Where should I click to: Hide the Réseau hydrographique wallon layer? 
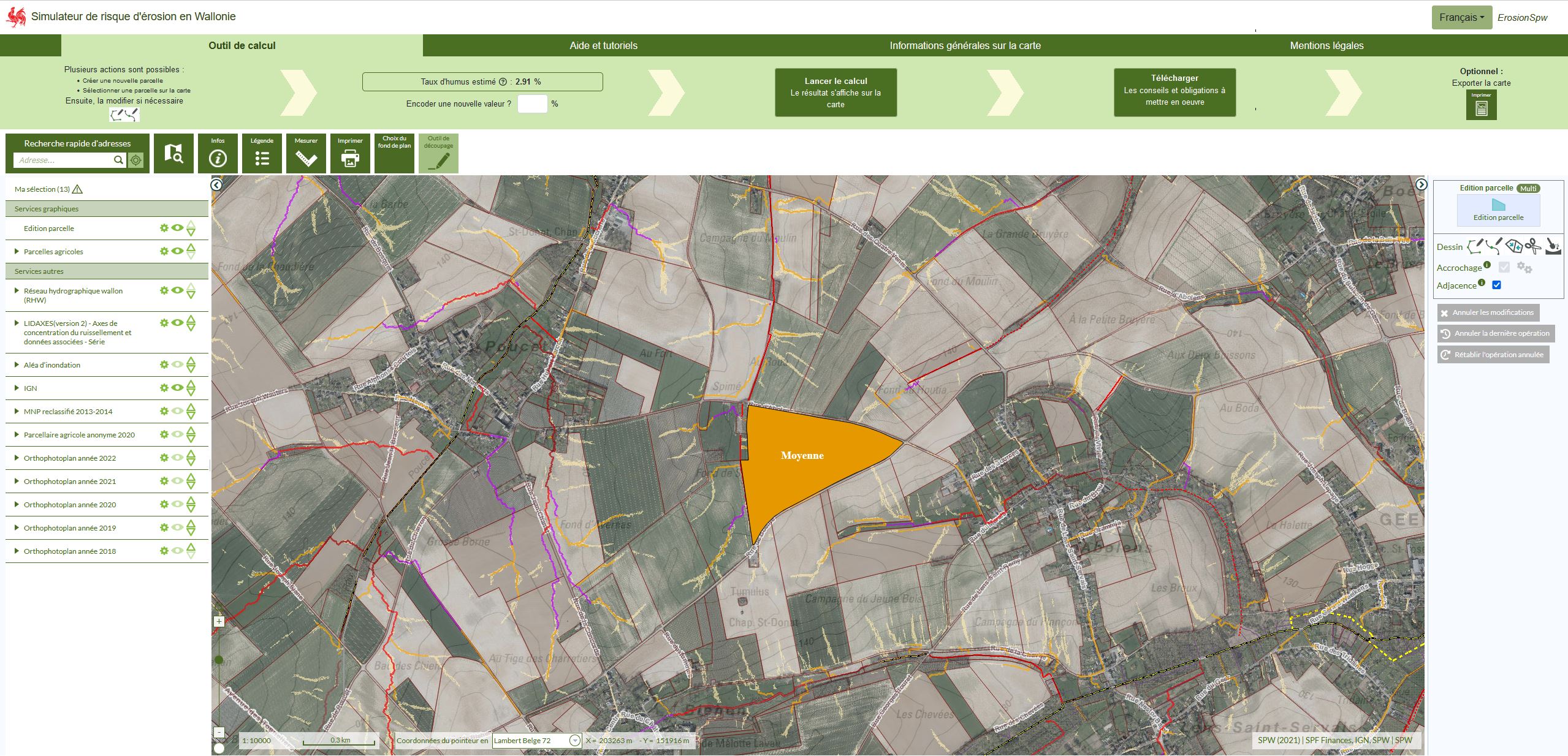(177, 290)
